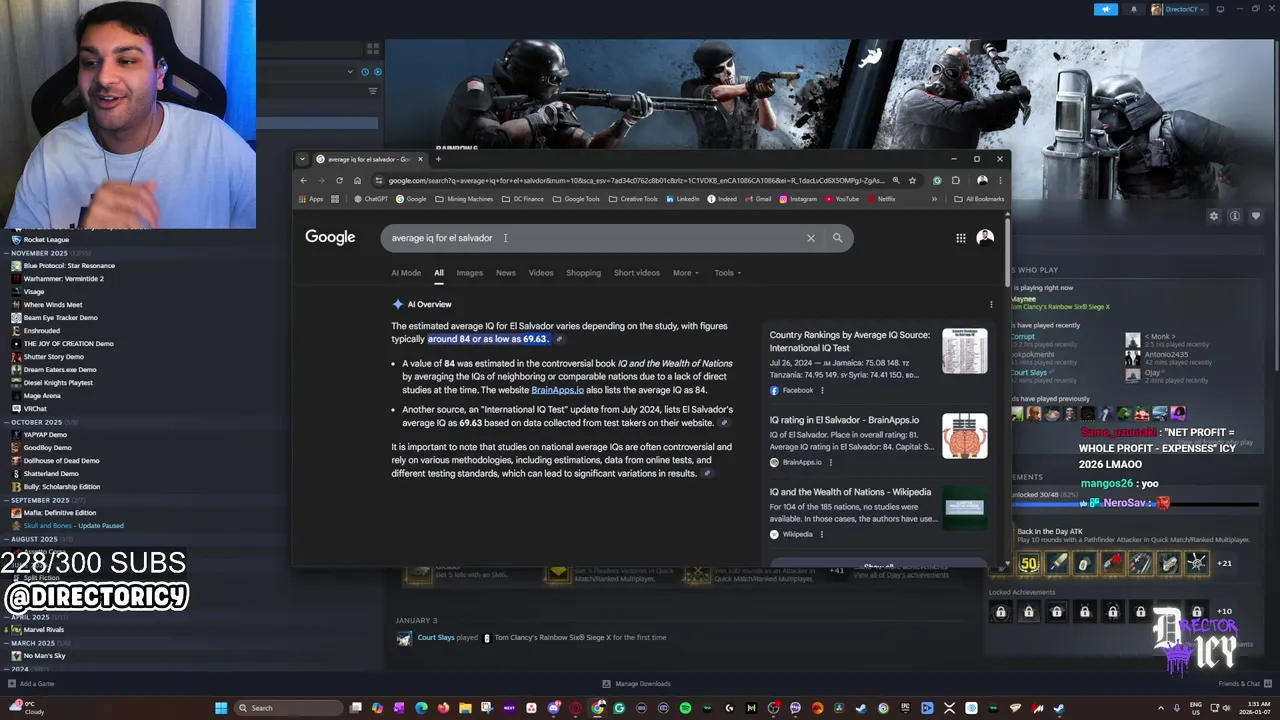This screenshot has height=720, width=1280.
Task: Open the Mining Machines bookmark folder
Action: [x=464, y=199]
